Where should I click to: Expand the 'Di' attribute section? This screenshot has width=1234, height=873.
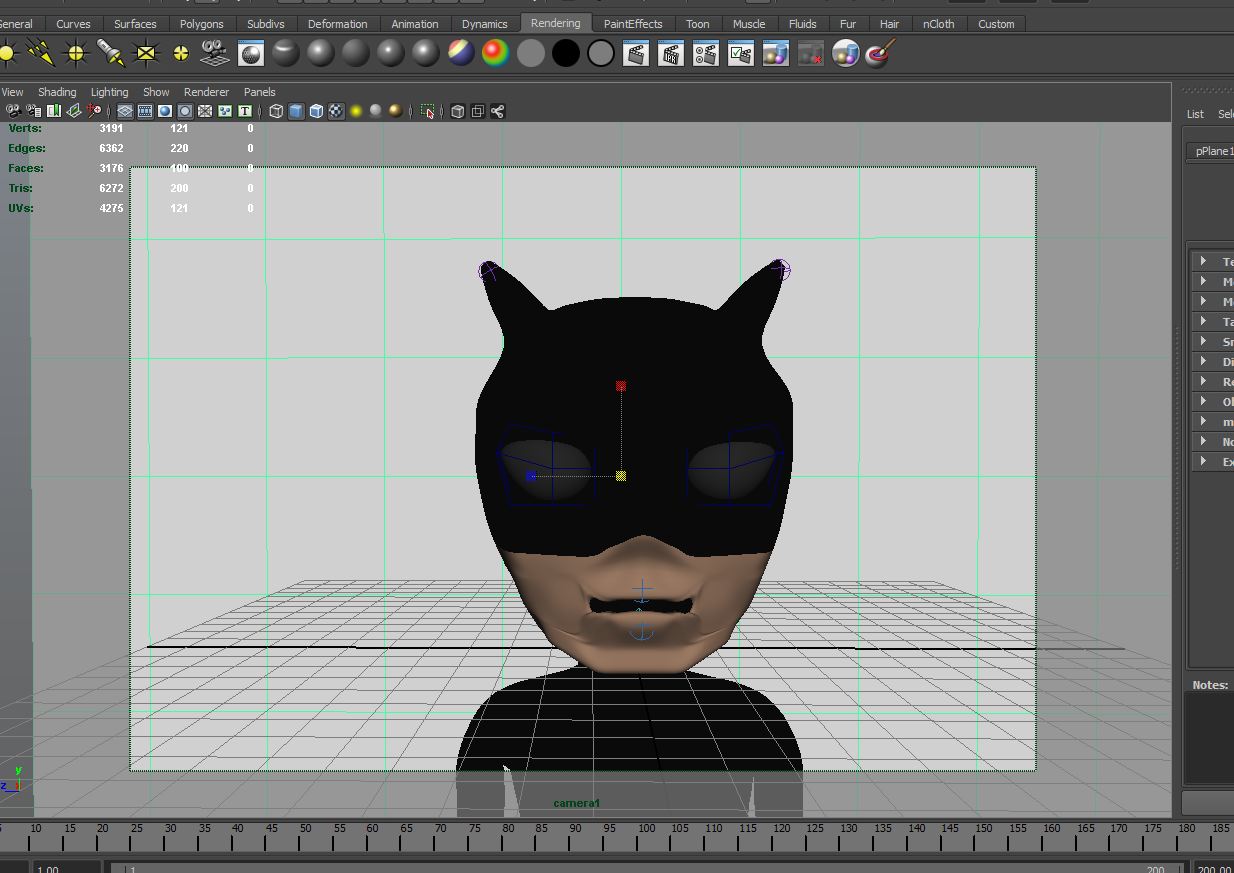point(1203,361)
